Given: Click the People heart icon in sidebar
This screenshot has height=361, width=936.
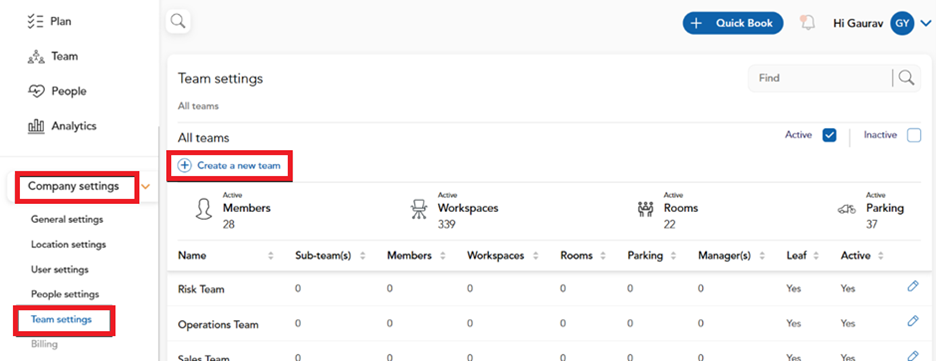Looking at the screenshot, I should click(x=36, y=91).
